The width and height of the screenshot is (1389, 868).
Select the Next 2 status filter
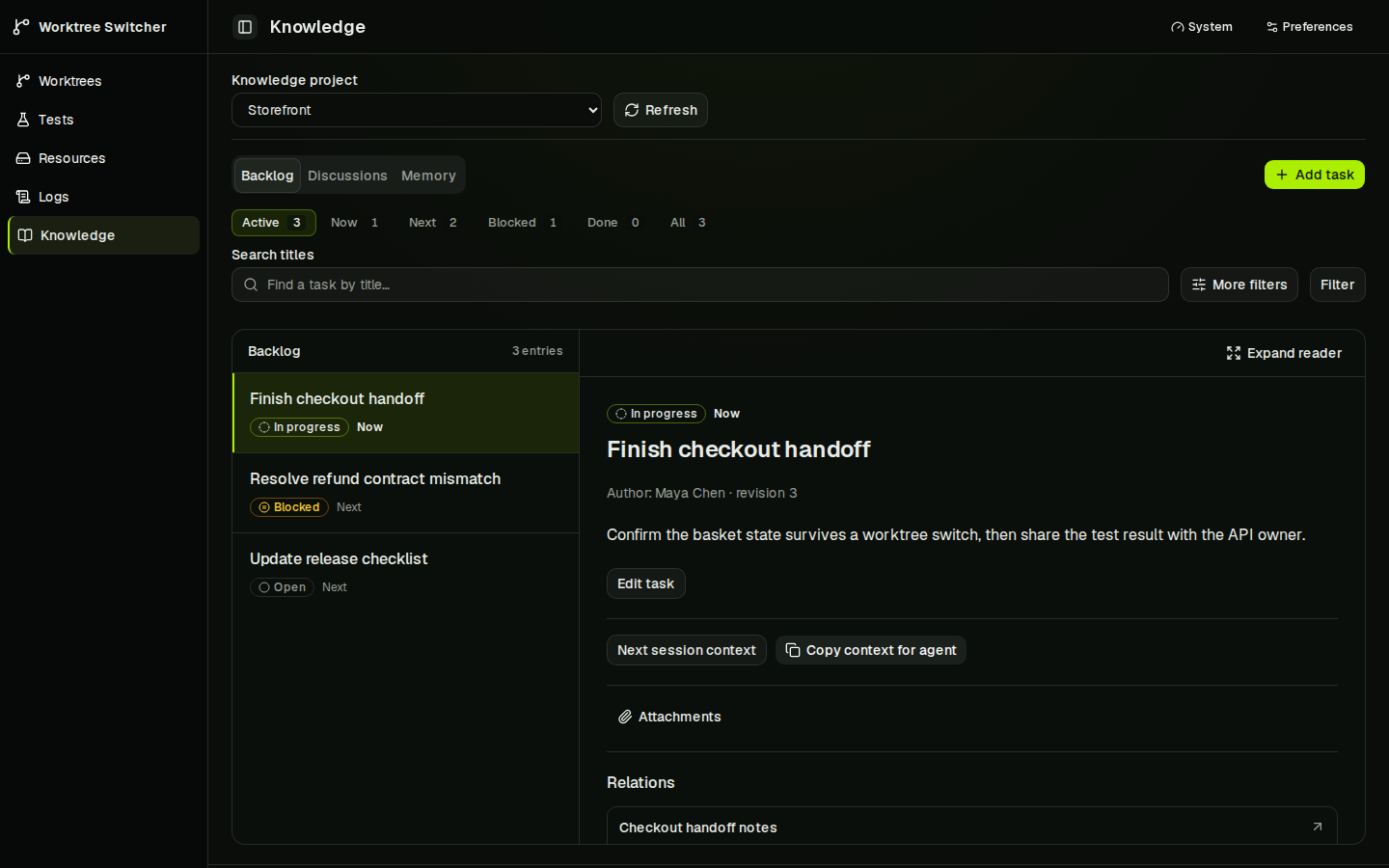(433, 223)
